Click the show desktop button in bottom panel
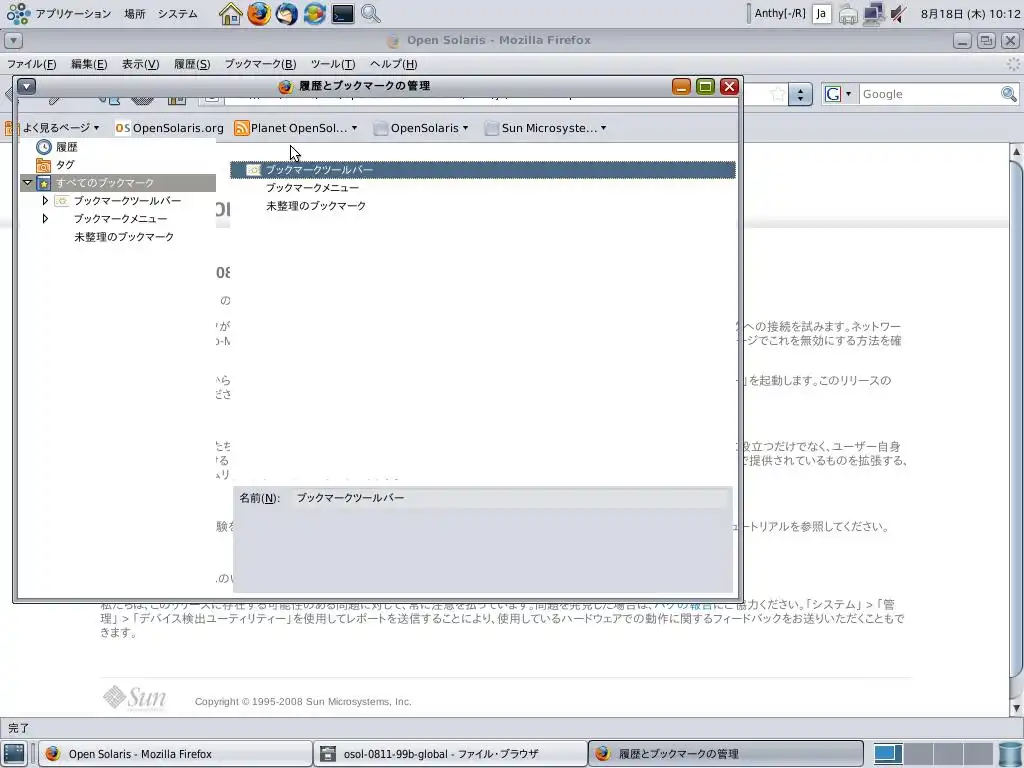 (x=14, y=754)
